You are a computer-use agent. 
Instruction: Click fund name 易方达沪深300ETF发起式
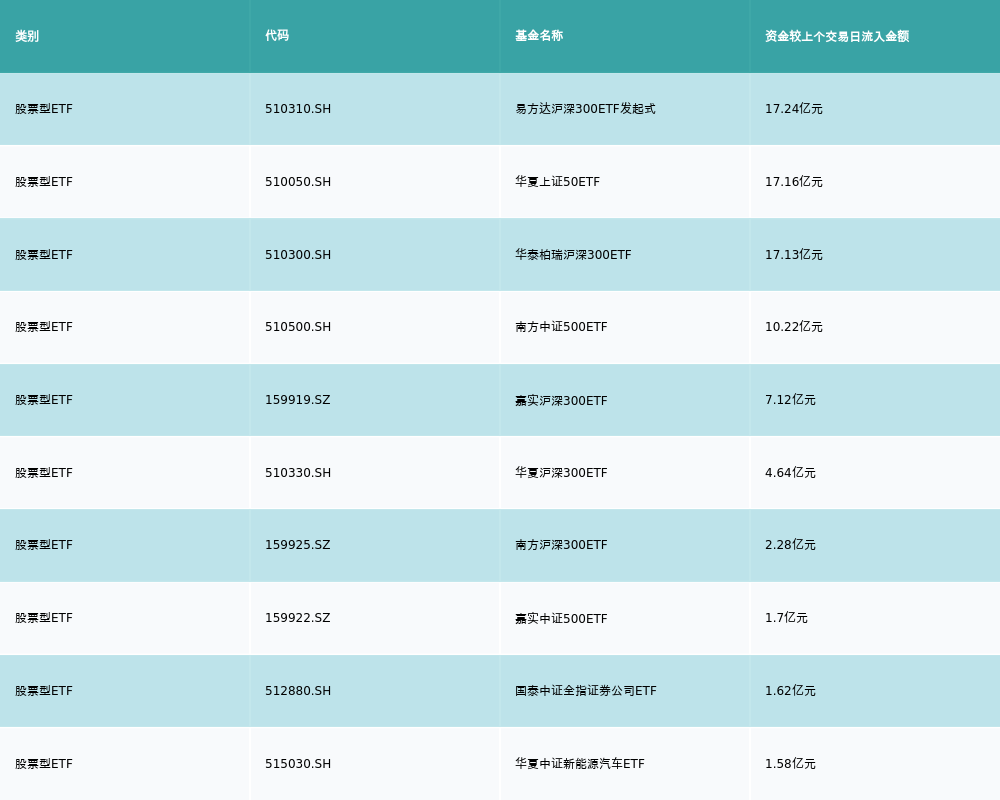click(585, 109)
